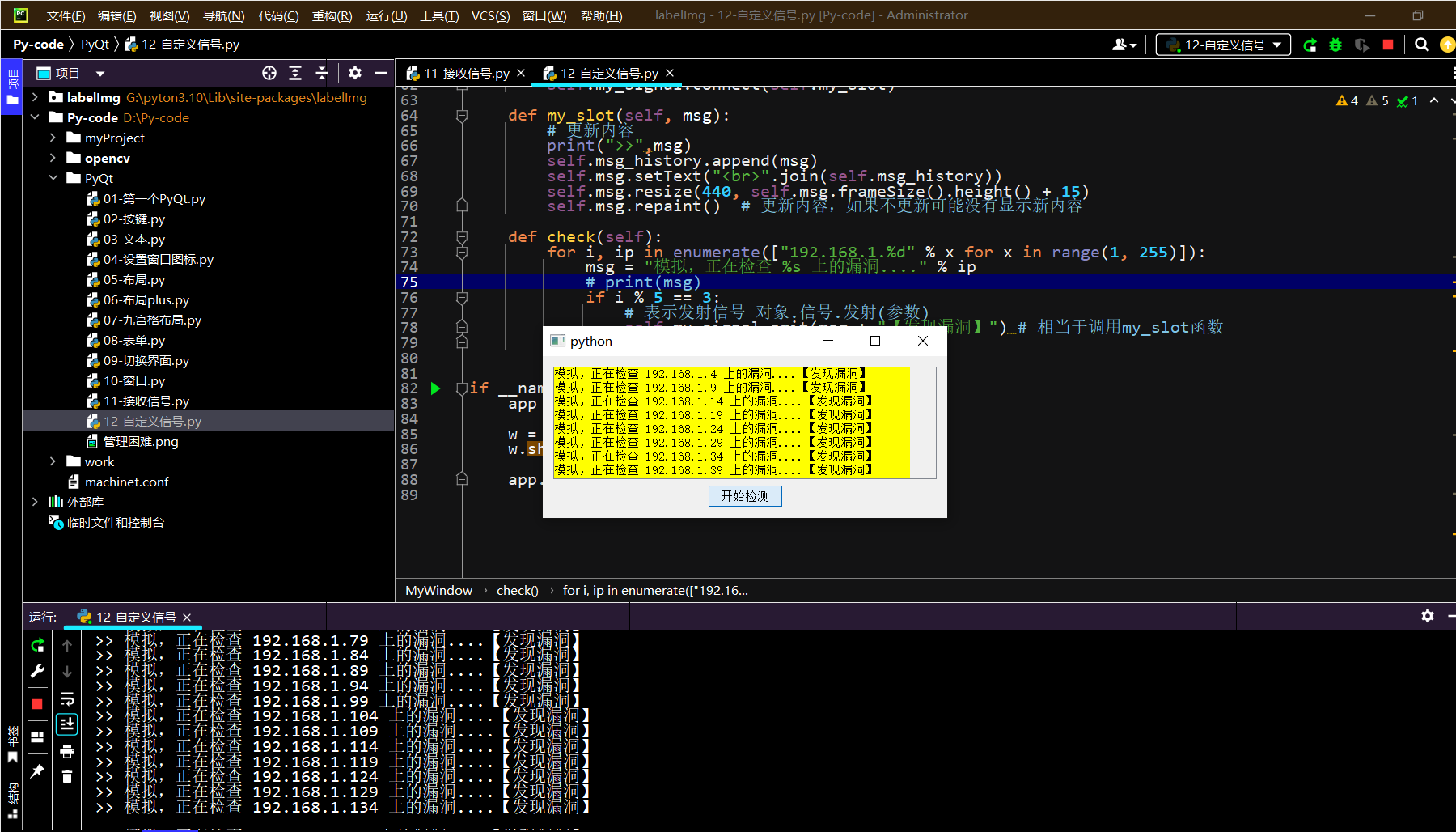Click the run gutter arrow at line 82
Viewport: 1456px width, 832px height.
coord(435,388)
